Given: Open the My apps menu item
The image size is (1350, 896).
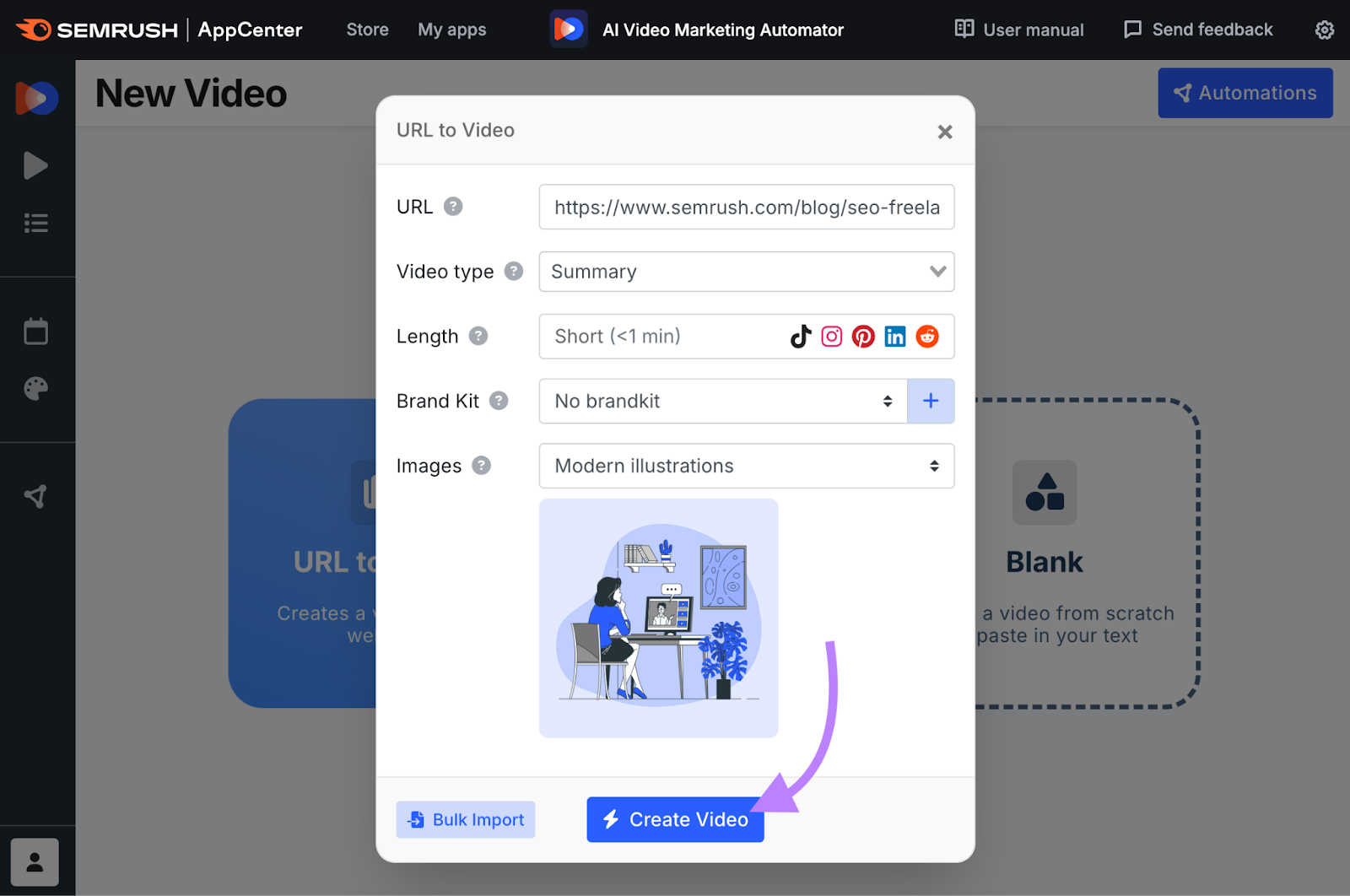Looking at the screenshot, I should 451,30.
